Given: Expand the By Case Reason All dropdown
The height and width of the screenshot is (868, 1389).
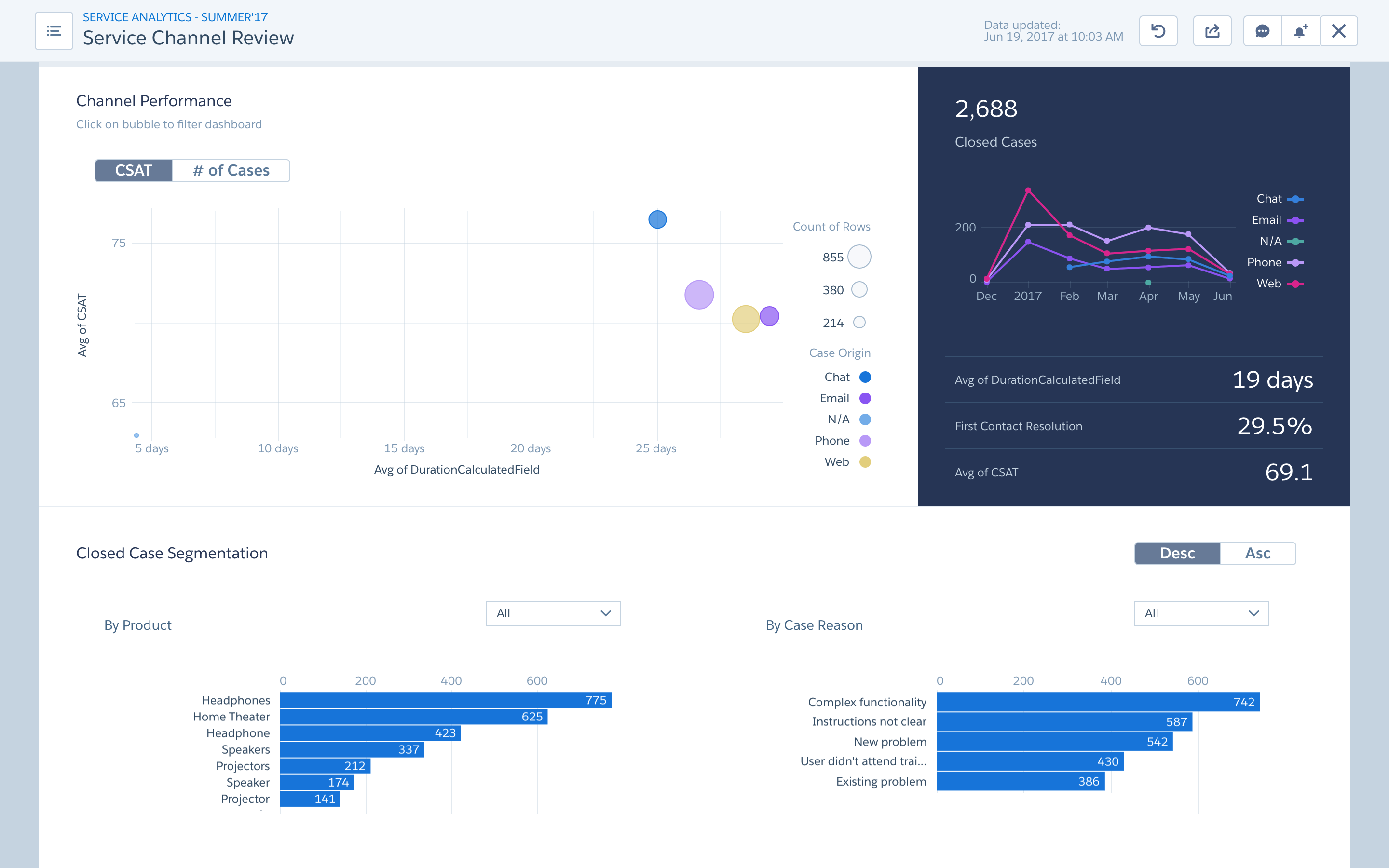Looking at the screenshot, I should pyautogui.click(x=1201, y=613).
